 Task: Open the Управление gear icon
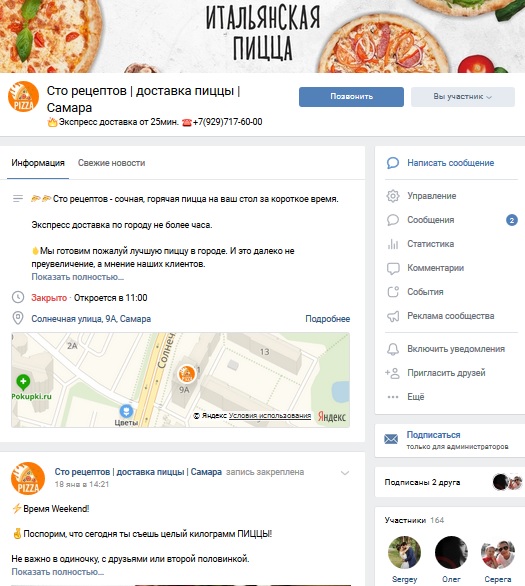pos(393,196)
